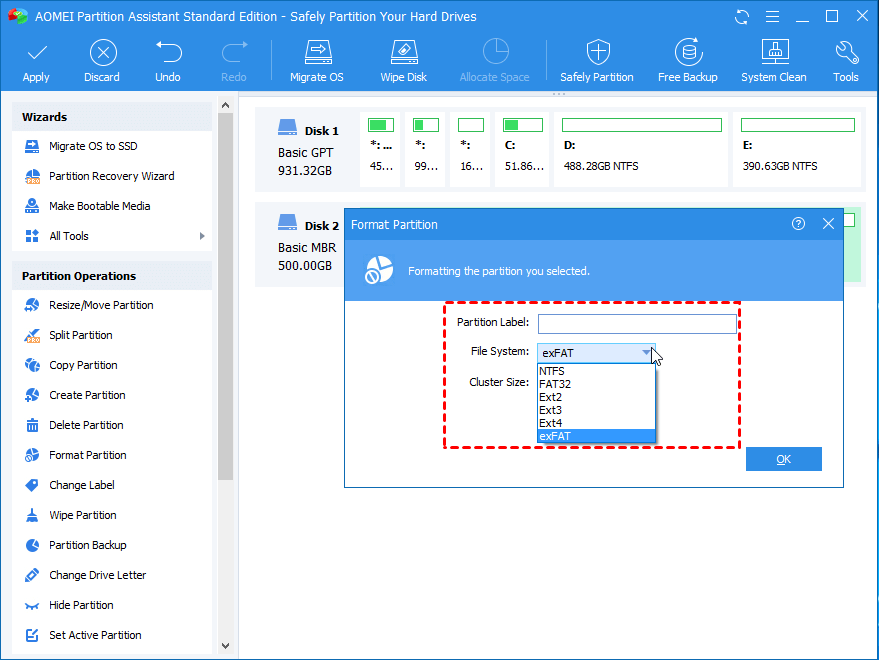Click the Discard toolbar icon
This screenshot has height=660, width=879.
[102, 53]
